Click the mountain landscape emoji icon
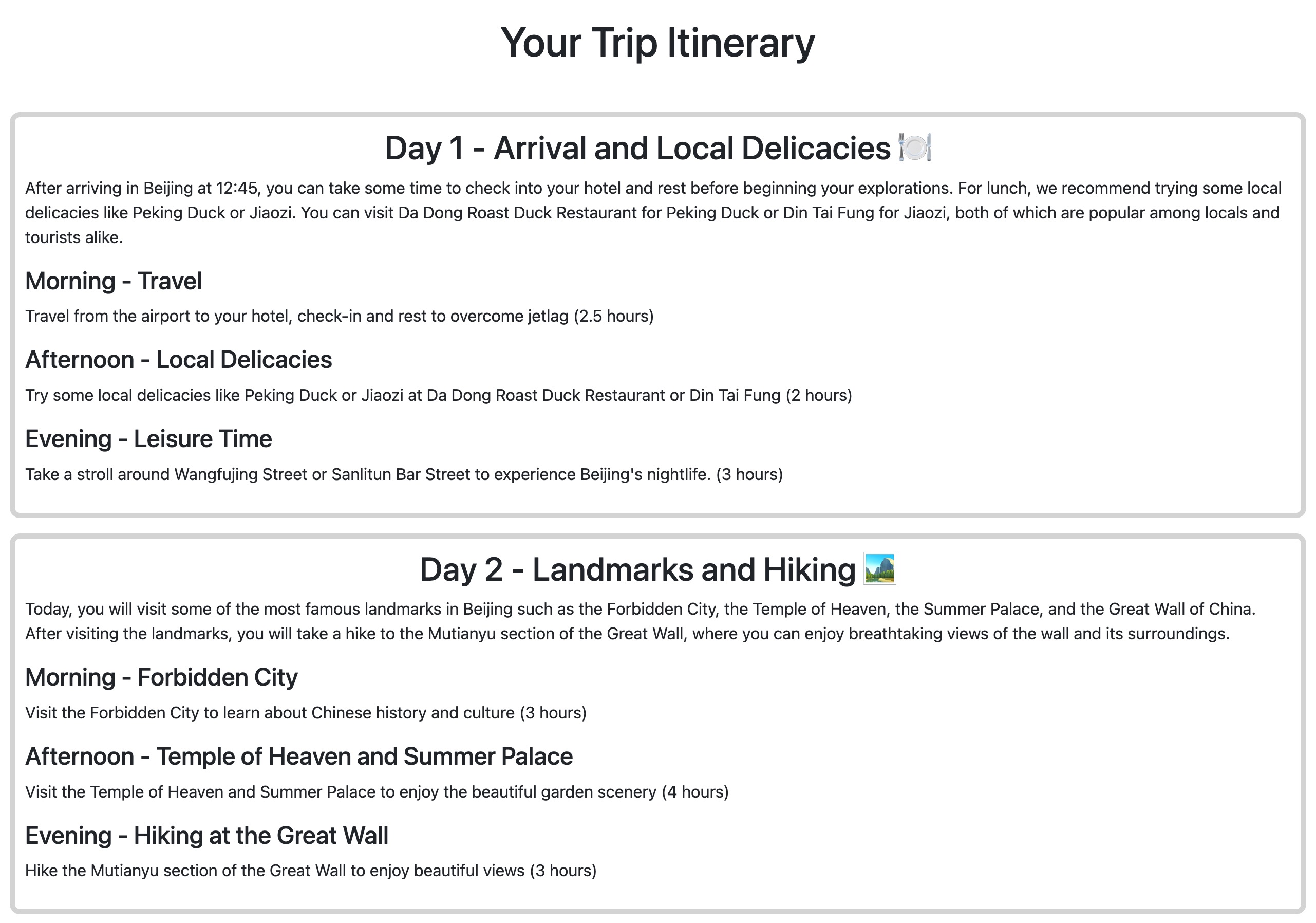Screen dimensions: 1316x923 point(879,569)
